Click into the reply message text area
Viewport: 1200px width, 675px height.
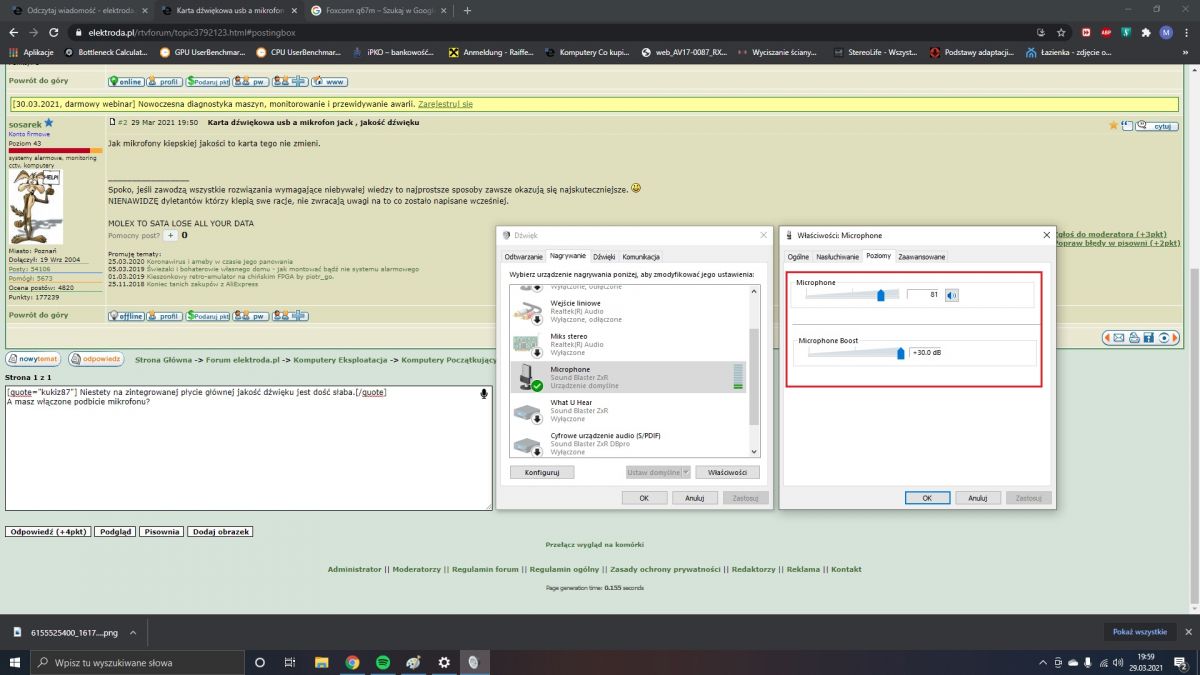[248, 448]
